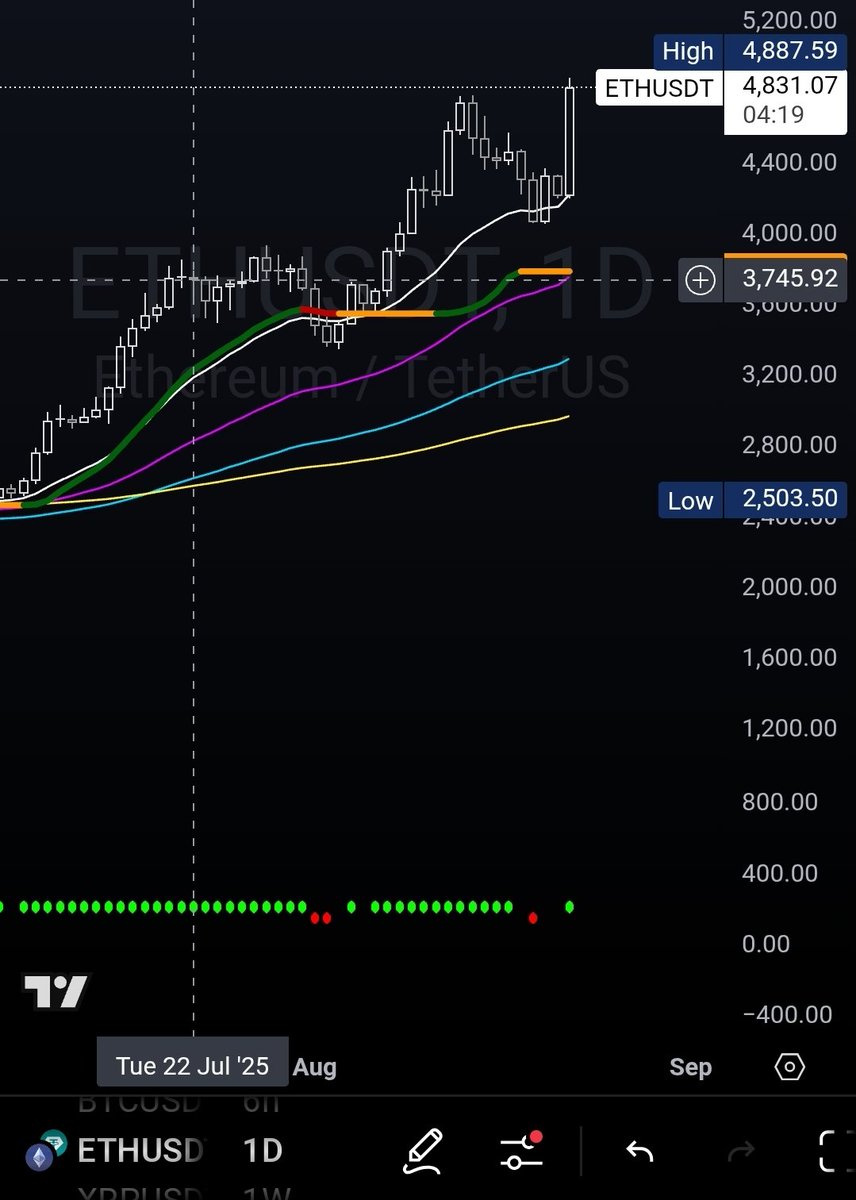This screenshot has height=1200, width=856.
Task: Open symbol search by tapping ETHUSDT
Action: [x=140, y=1151]
